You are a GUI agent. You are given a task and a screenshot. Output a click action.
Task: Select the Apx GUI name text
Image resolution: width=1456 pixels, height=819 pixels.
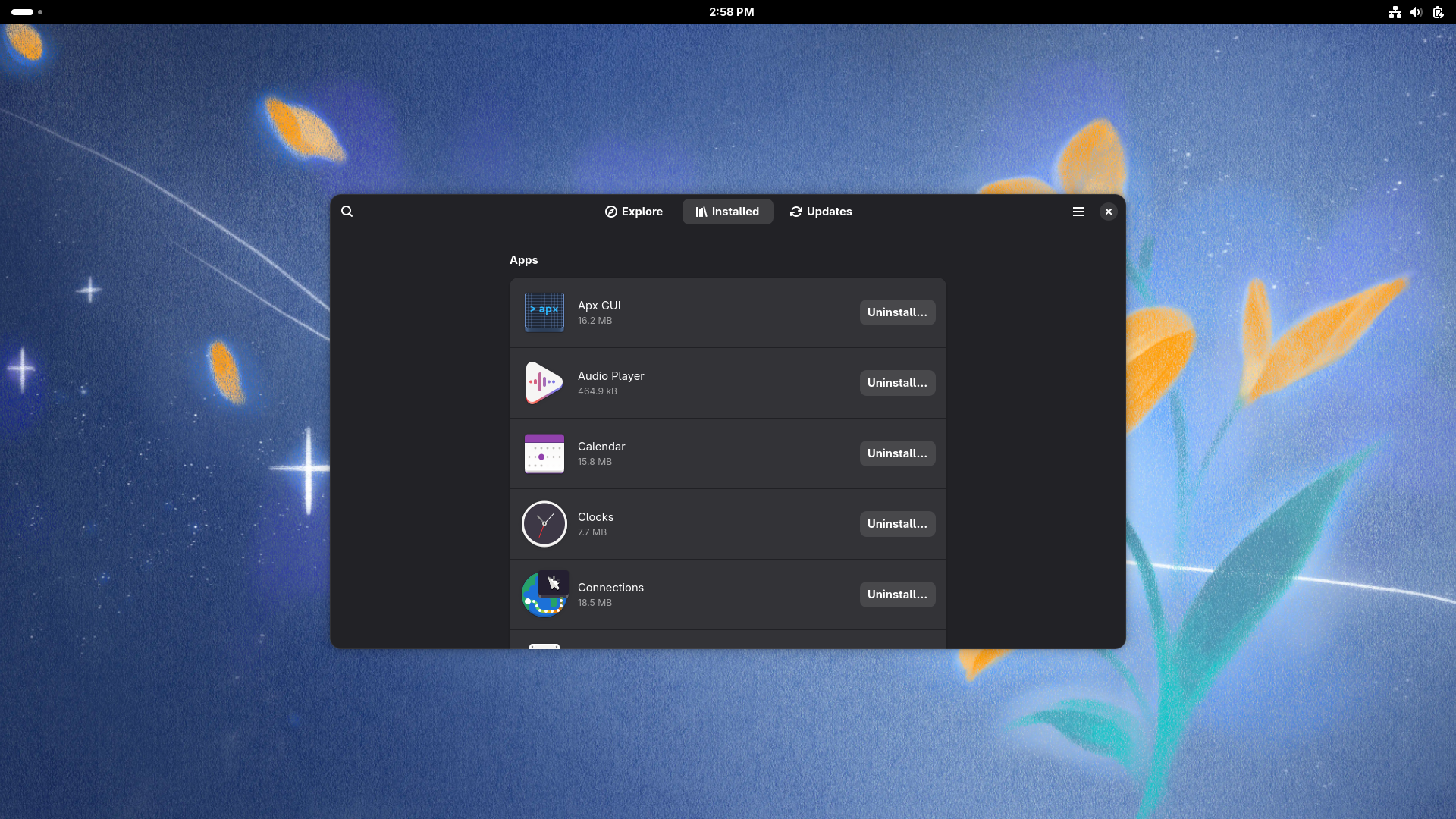(599, 305)
